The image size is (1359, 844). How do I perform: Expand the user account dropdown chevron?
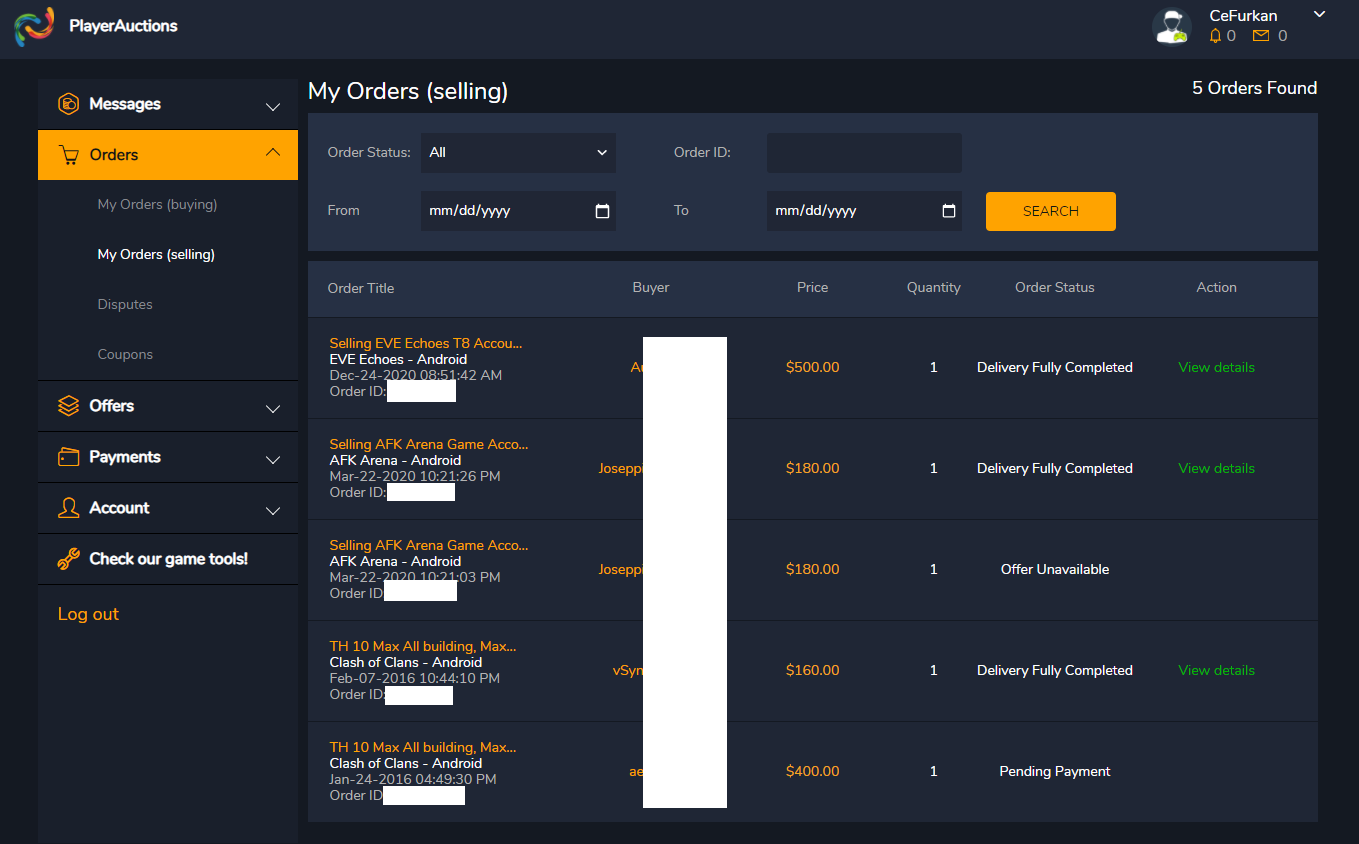click(x=1319, y=14)
